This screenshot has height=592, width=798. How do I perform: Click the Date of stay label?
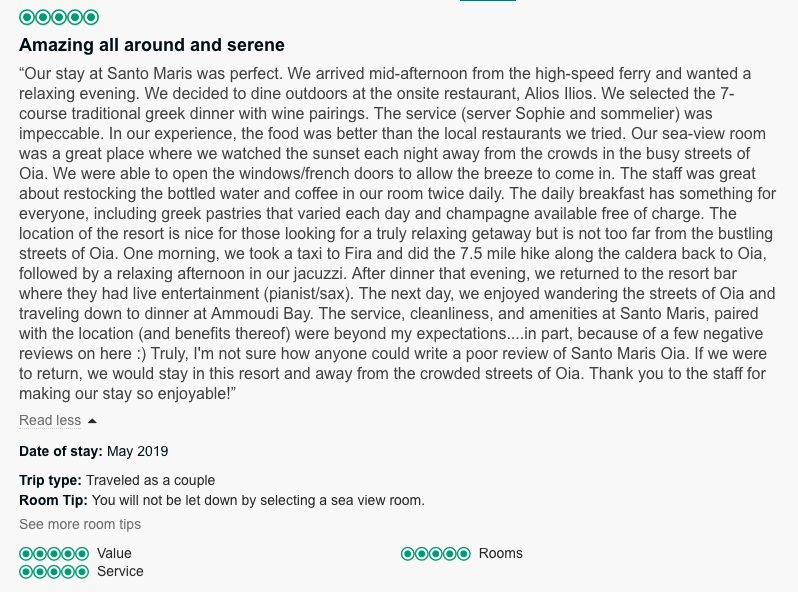[61, 452]
